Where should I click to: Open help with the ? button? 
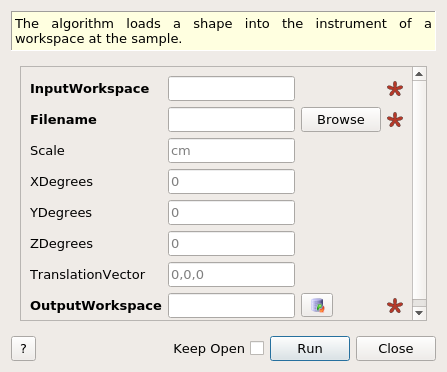(x=23, y=348)
